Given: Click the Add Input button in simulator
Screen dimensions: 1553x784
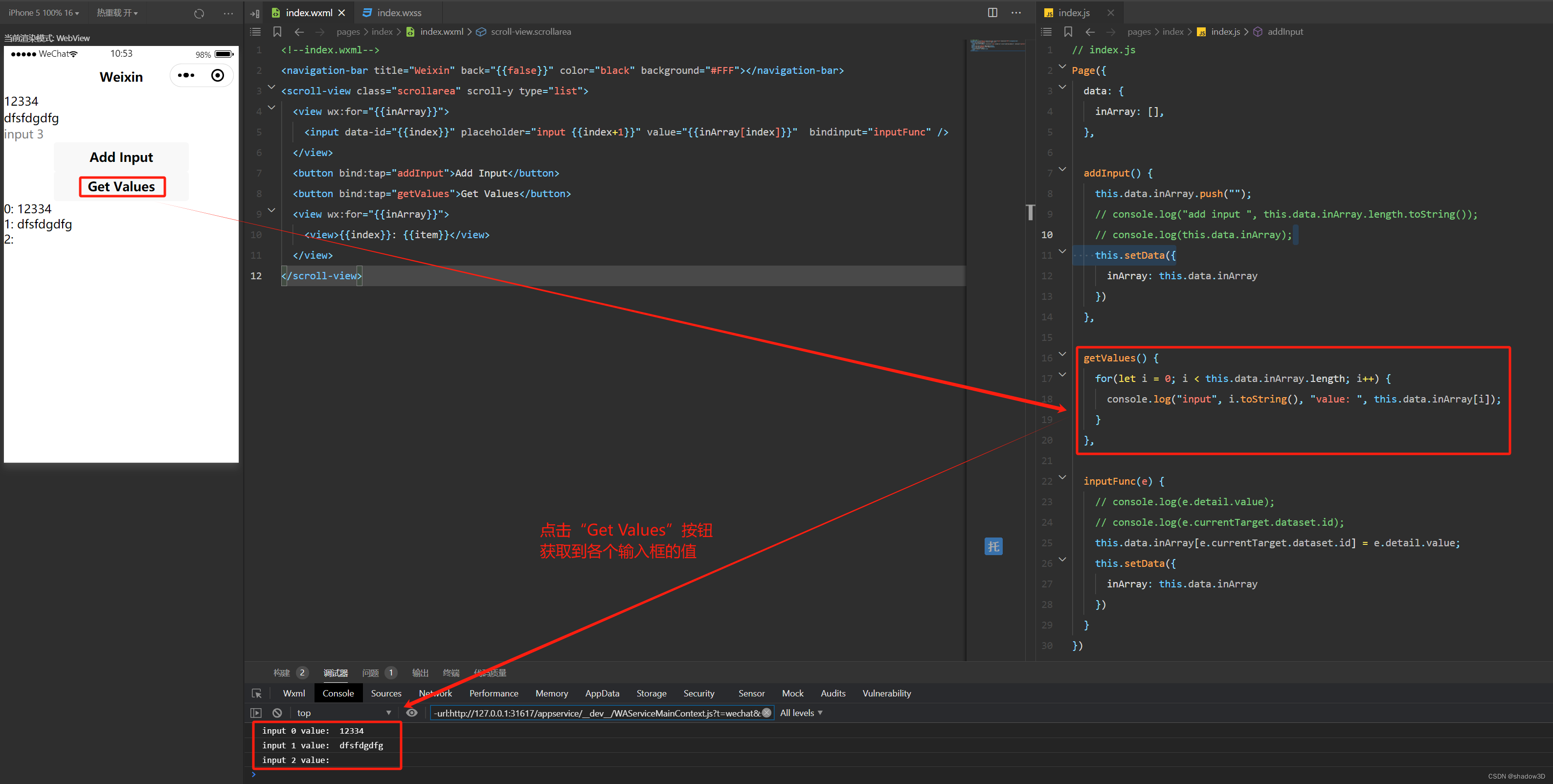Looking at the screenshot, I should (121, 157).
